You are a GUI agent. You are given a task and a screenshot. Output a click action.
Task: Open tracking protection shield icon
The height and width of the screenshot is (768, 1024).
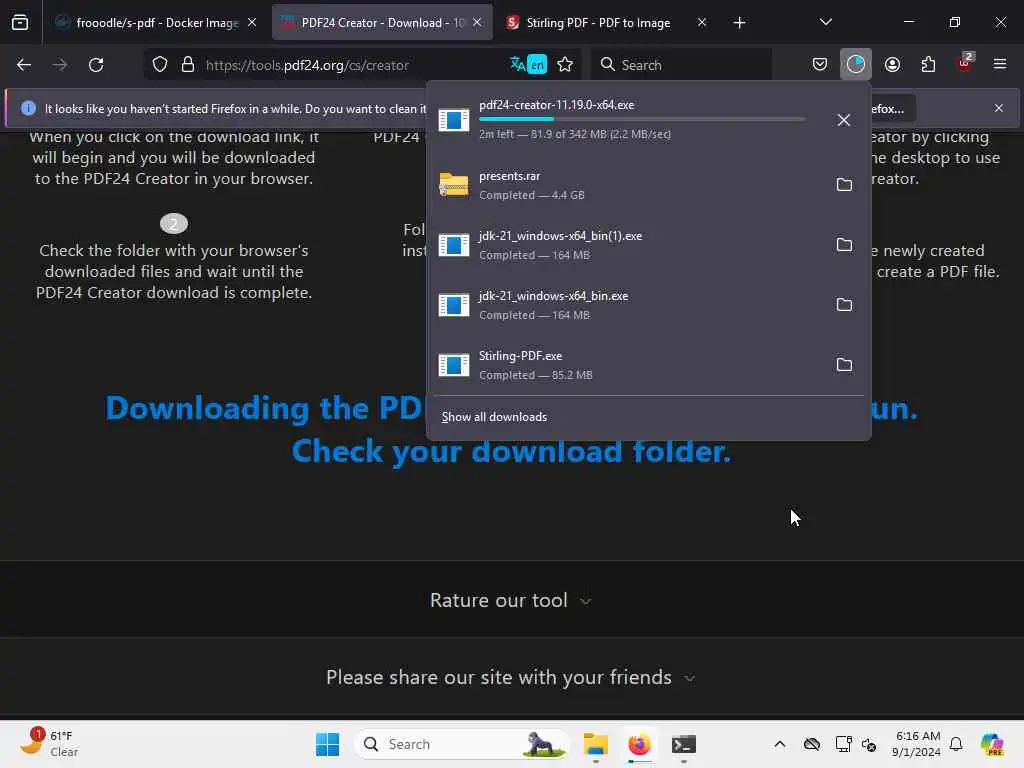click(x=160, y=65)
